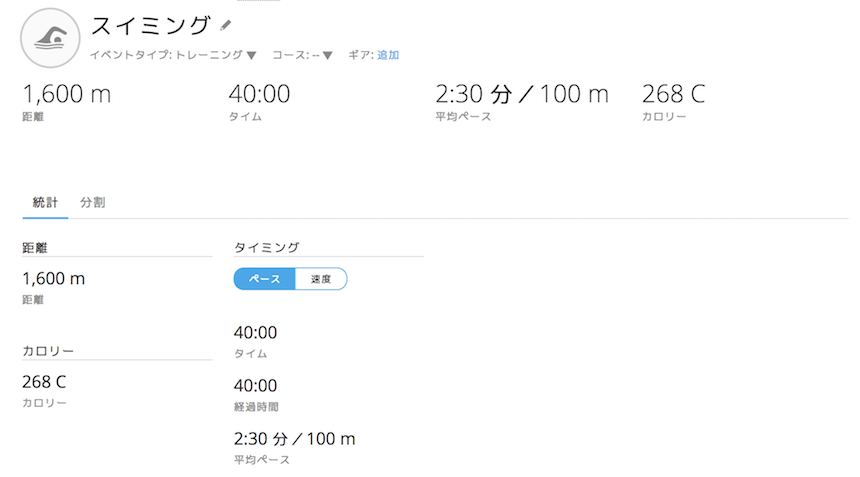Image resolution: width=860 pixels, height=477 pixels.
Task: Click the 経過時間 40:00 value
Action: [255, 386]
